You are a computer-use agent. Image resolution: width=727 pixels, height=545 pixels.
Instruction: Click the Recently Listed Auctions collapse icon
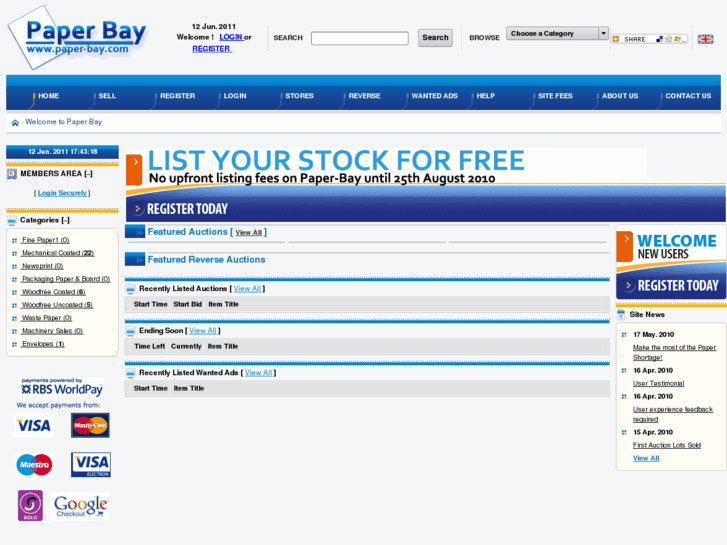coord(130,289)
